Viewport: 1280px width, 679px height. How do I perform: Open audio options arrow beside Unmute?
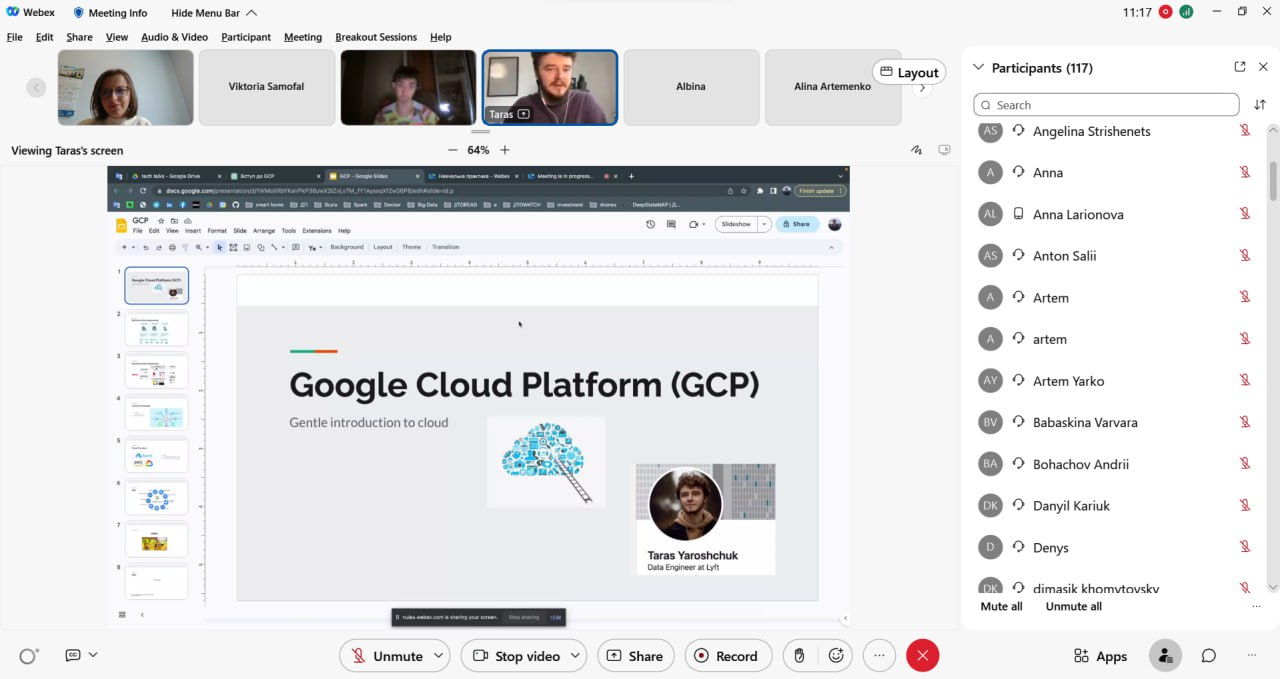point(439,656)
